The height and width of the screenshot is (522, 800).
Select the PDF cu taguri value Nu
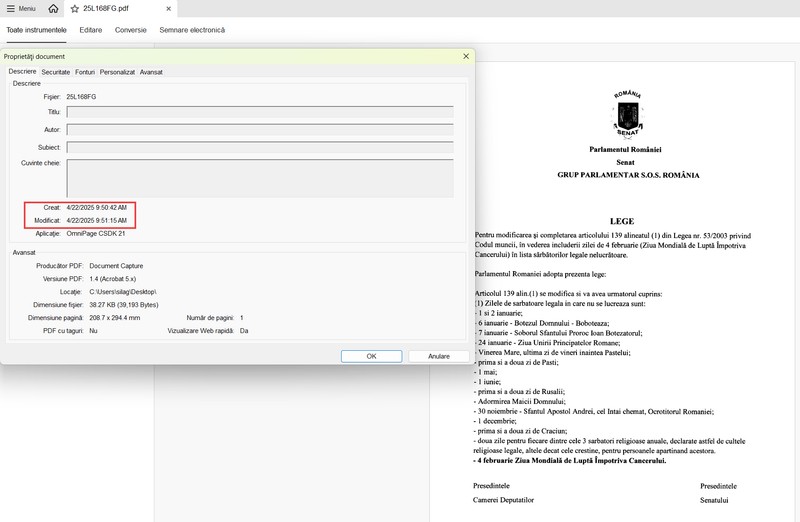(93, 331)
